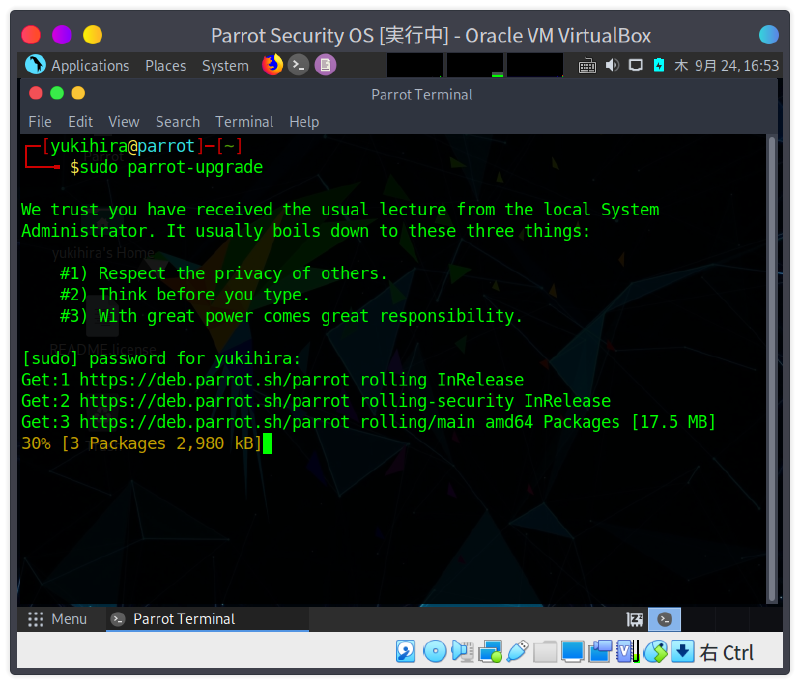
Task: Open the System menu in top panel
Action: click(225, 65)
